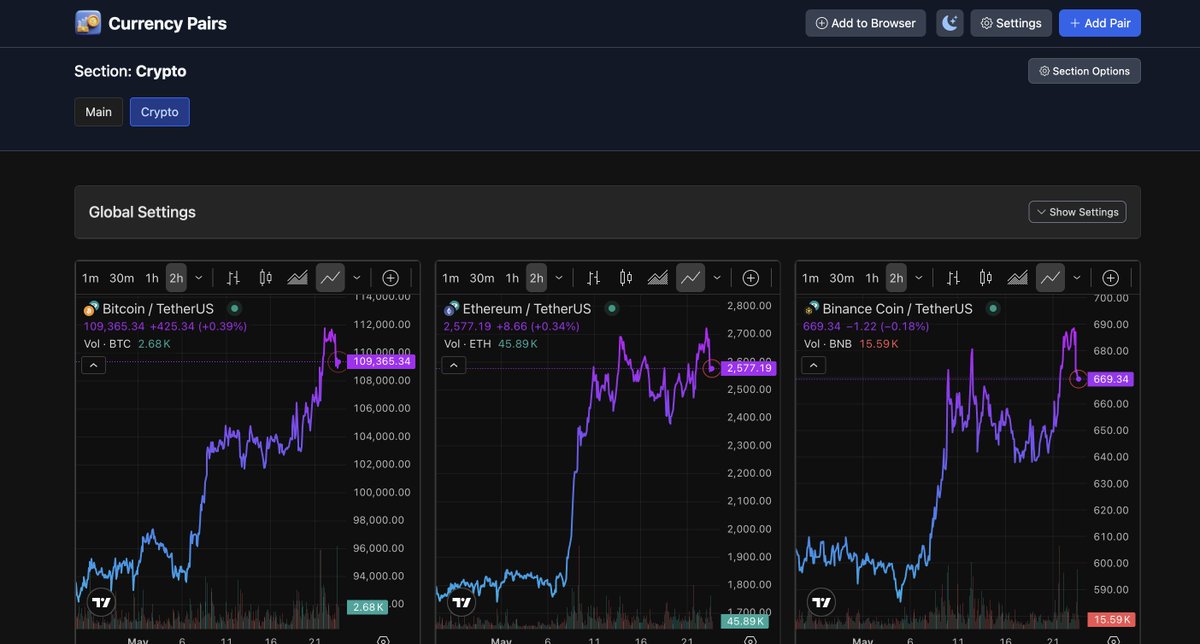This screenshot has width=1200, height=644.
Task: Switch to the Main section tab
Action: click(x=99, y=112)
